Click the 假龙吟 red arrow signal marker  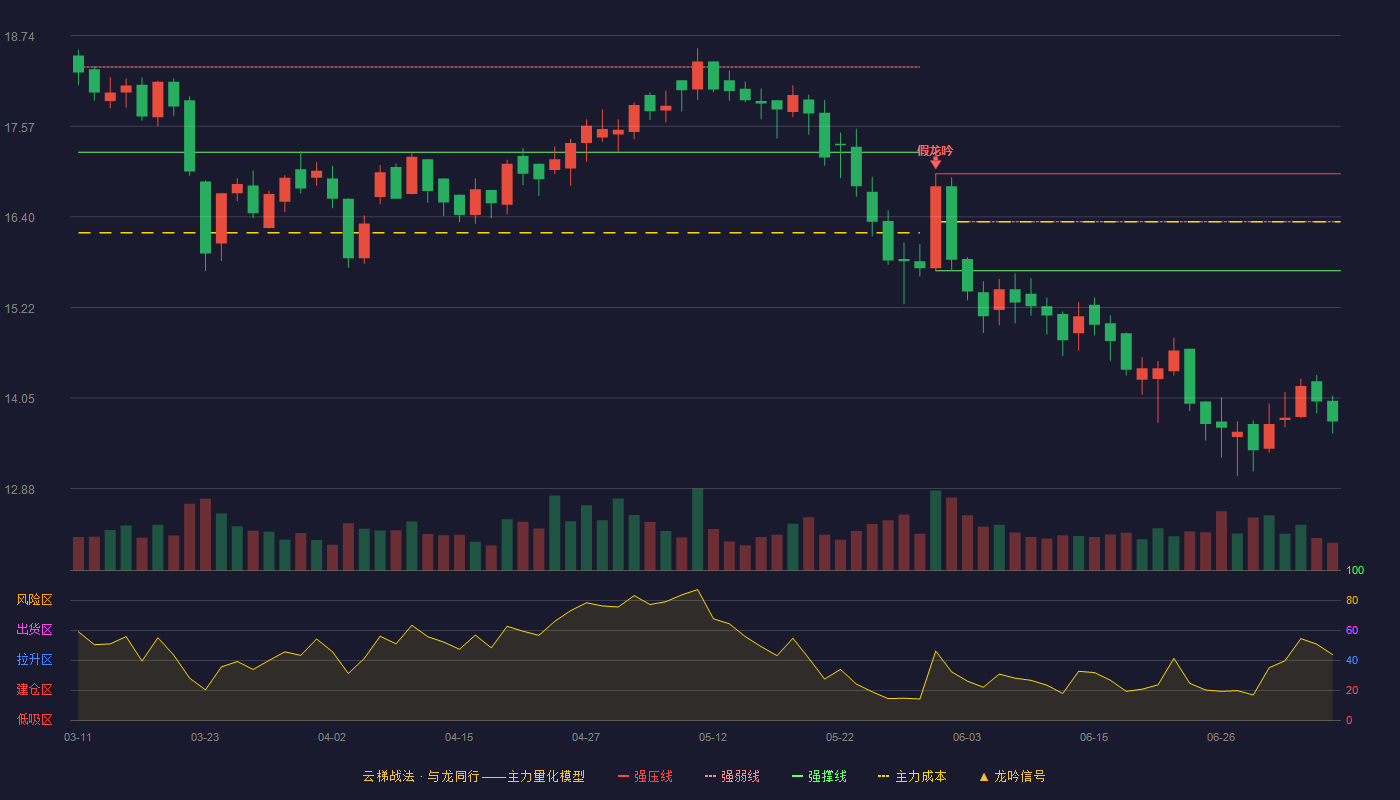pos(935,162)
